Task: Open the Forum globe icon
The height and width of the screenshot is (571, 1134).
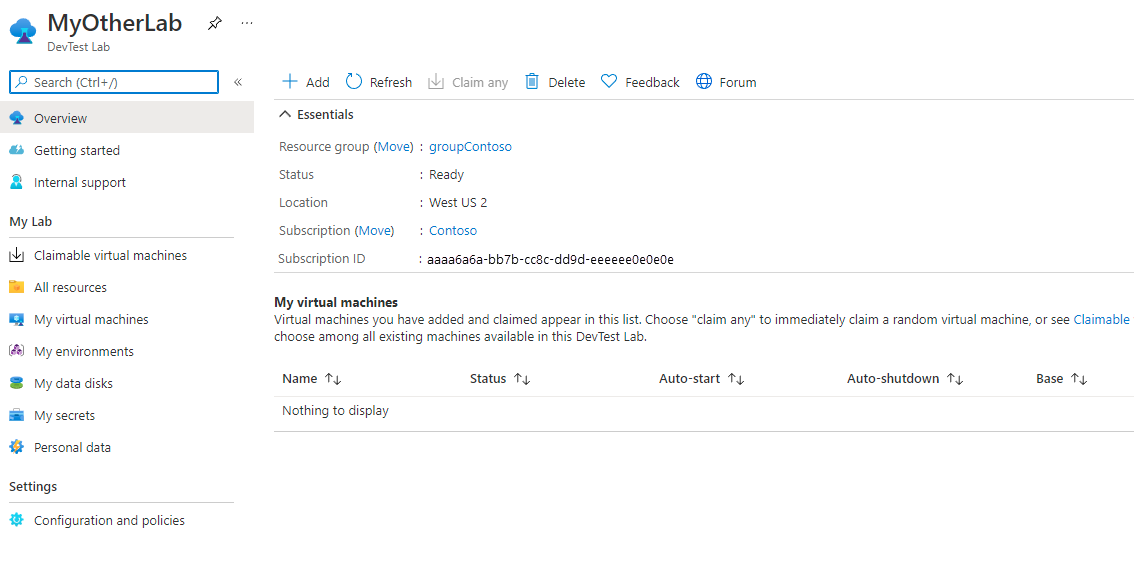Action: (x=704, y=82)
